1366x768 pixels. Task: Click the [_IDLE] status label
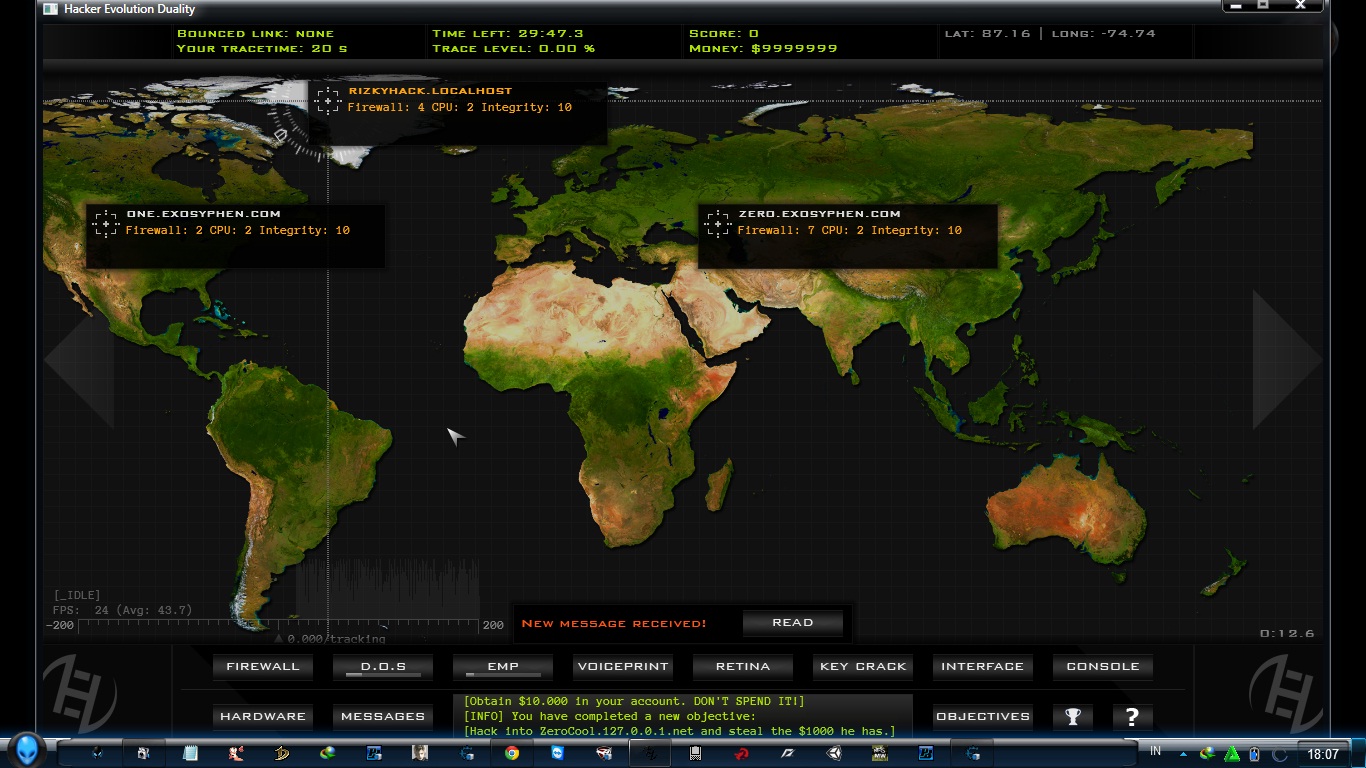(77, 595)
